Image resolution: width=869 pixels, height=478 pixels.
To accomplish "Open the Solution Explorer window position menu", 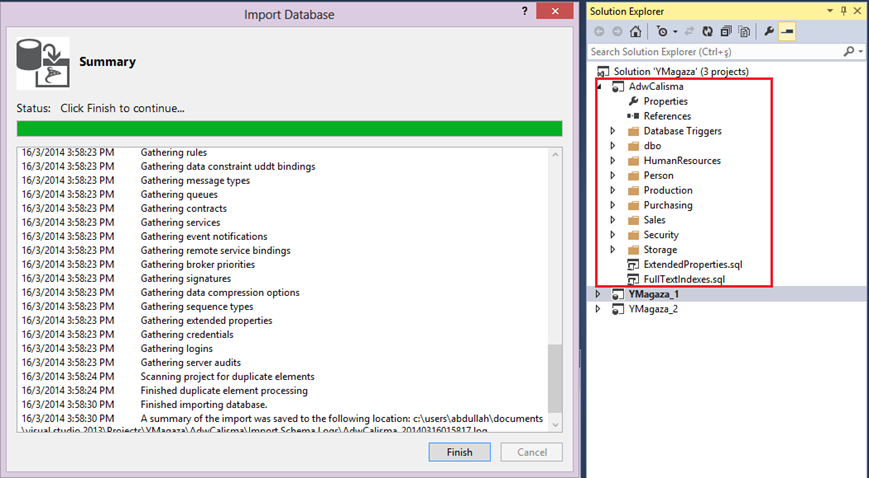I will pyautogui.click(x=830, y=11).
